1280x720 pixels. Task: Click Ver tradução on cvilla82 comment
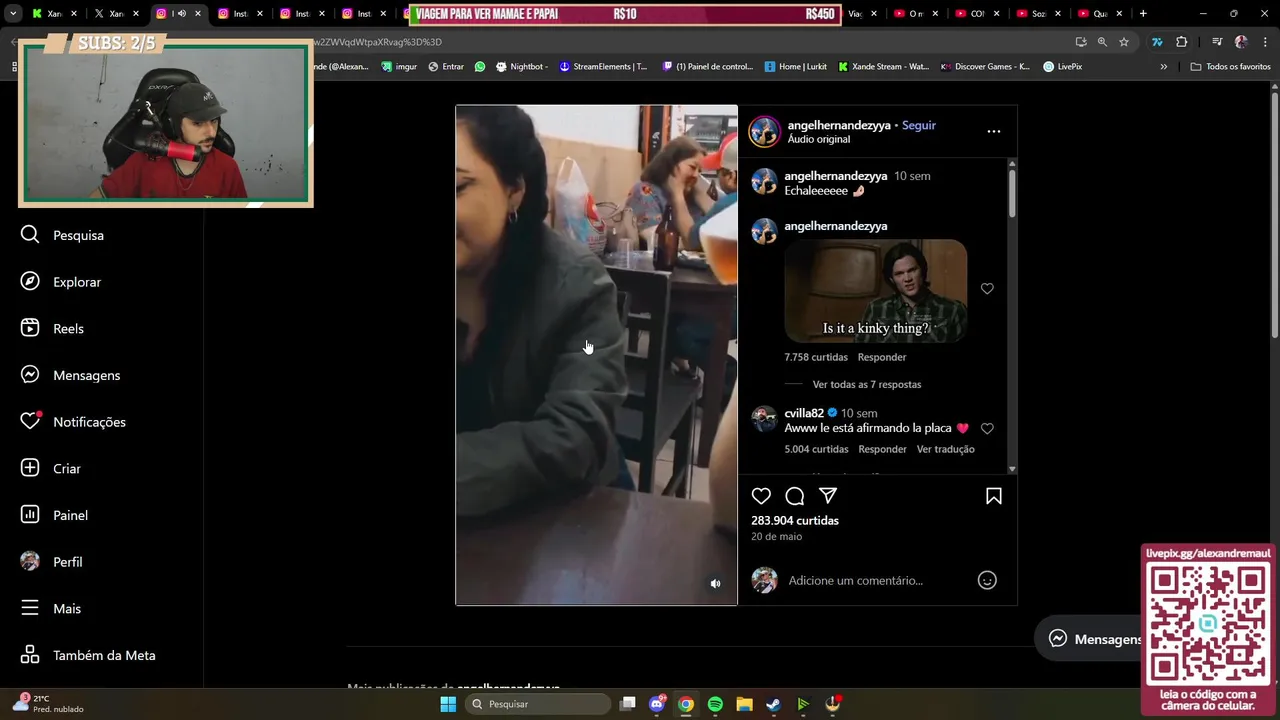[945, 449]
